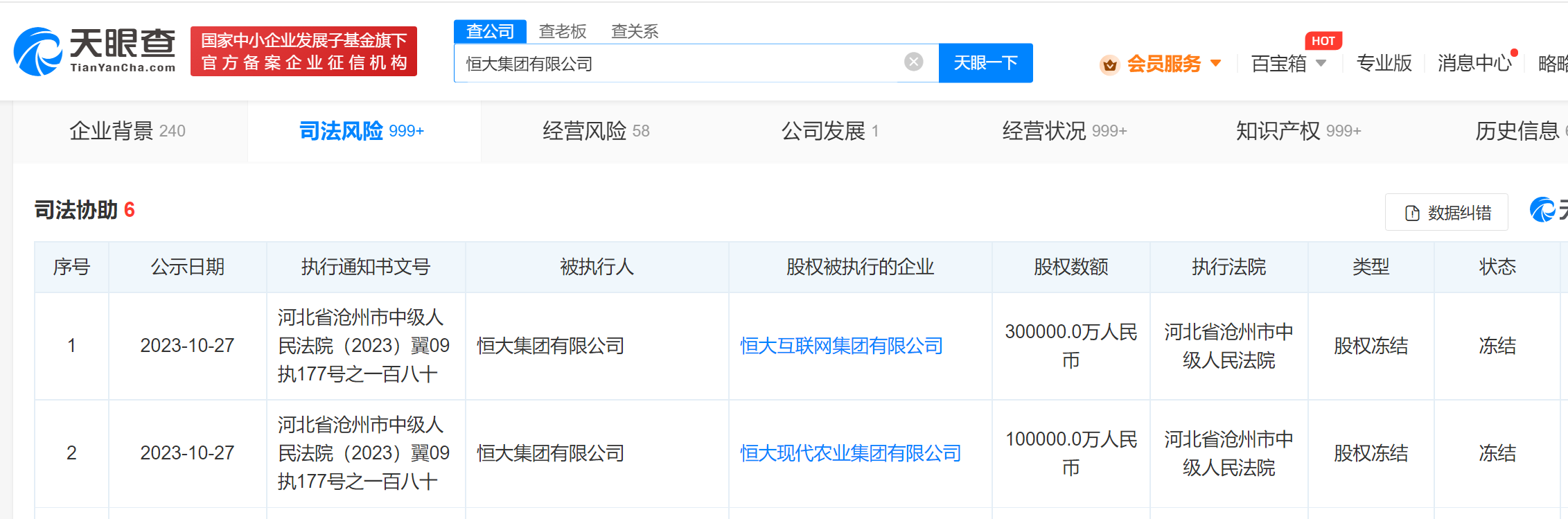The height and width of the screenshot is (519, 1568).
Task: Expand the 百宝箱 dropdown arrow
Action: tap(1321, 64)
